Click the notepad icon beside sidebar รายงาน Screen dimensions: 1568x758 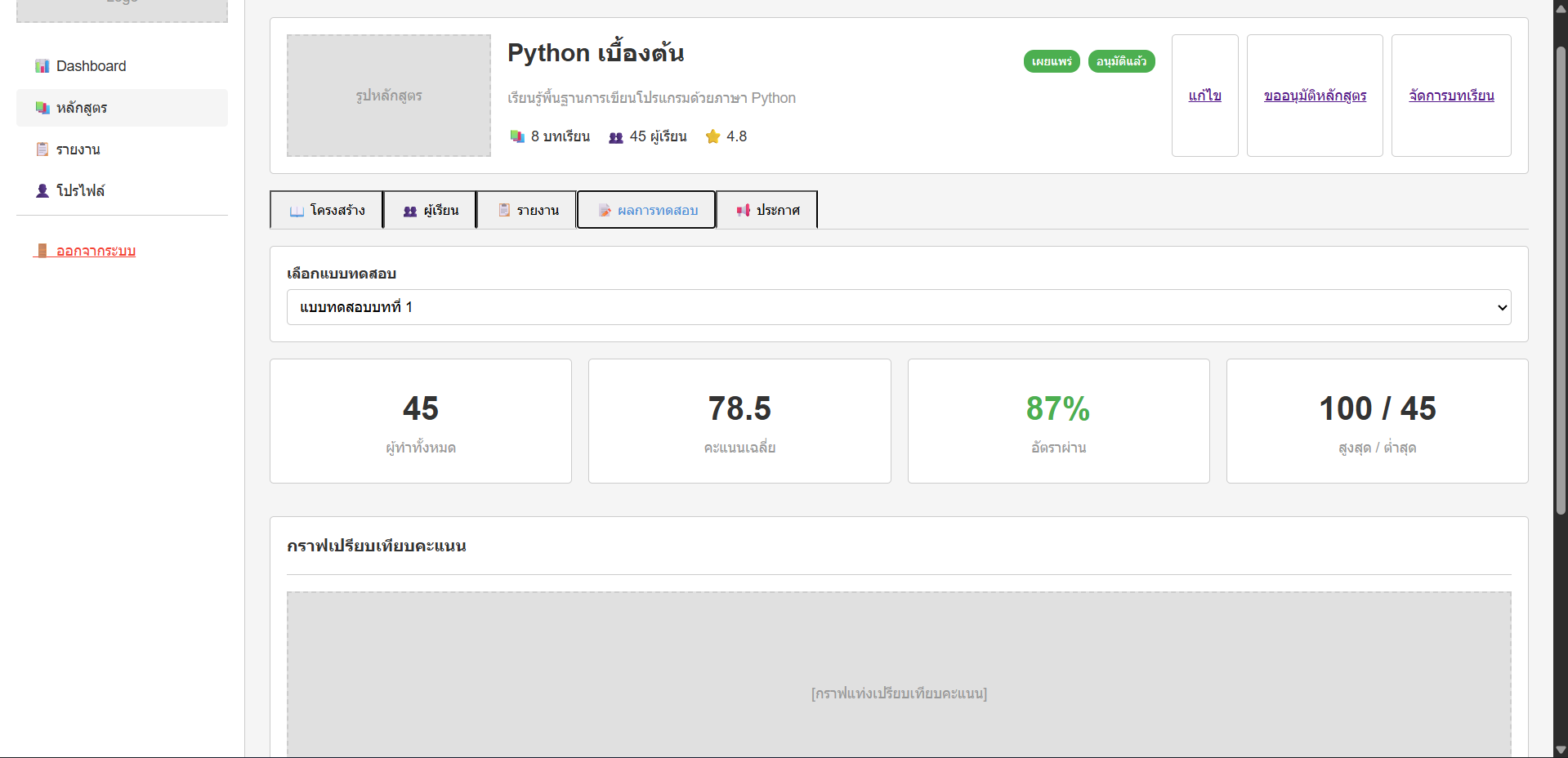[x=42, y=149]
